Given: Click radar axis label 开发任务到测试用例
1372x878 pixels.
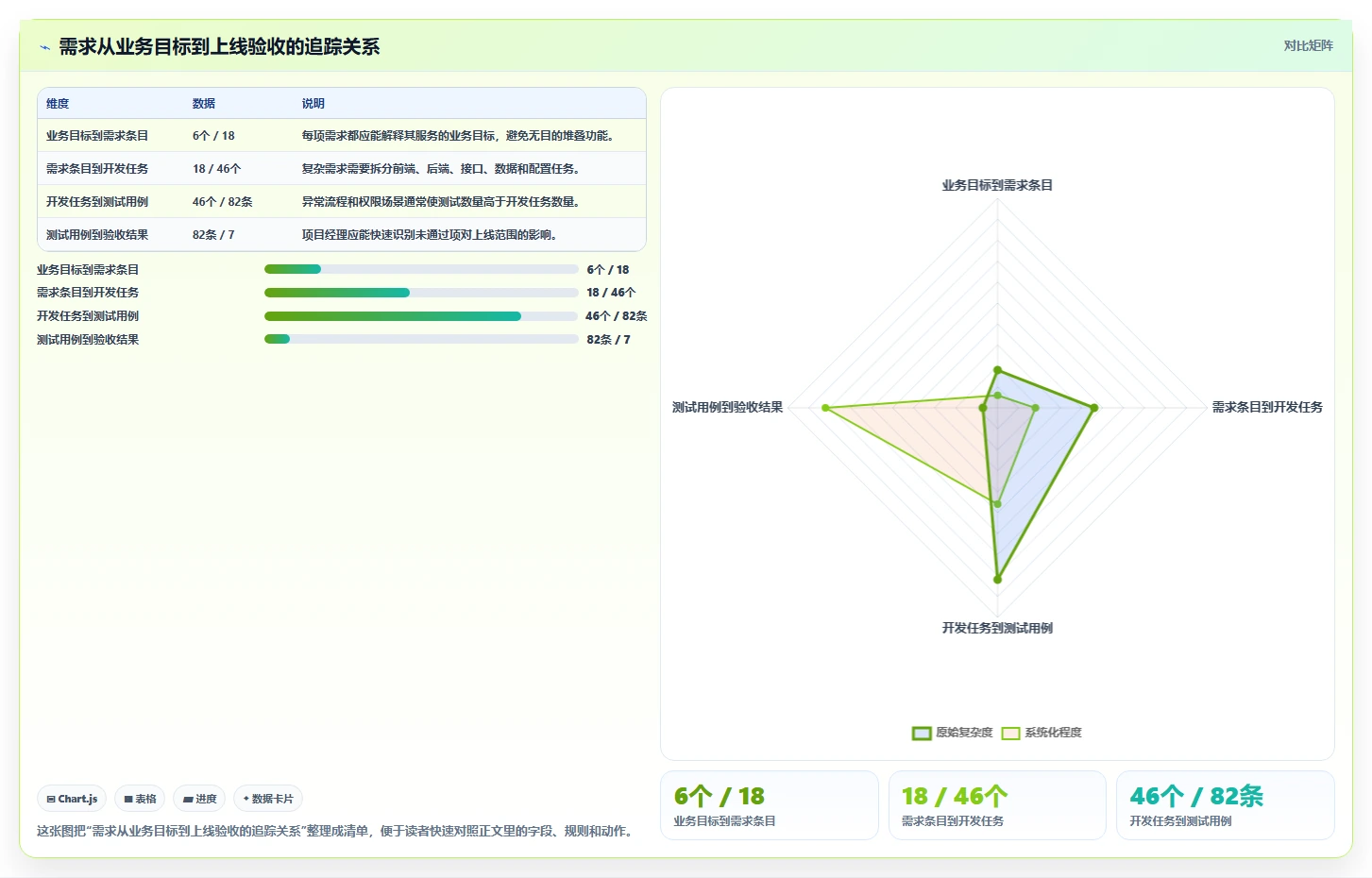Looking at the screenshot, I should (x=997, y=628).
